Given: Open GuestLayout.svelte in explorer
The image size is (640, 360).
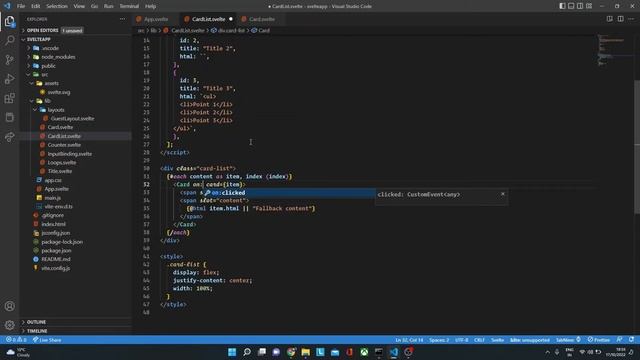Looking at the screenshot, I should [72, 118].
